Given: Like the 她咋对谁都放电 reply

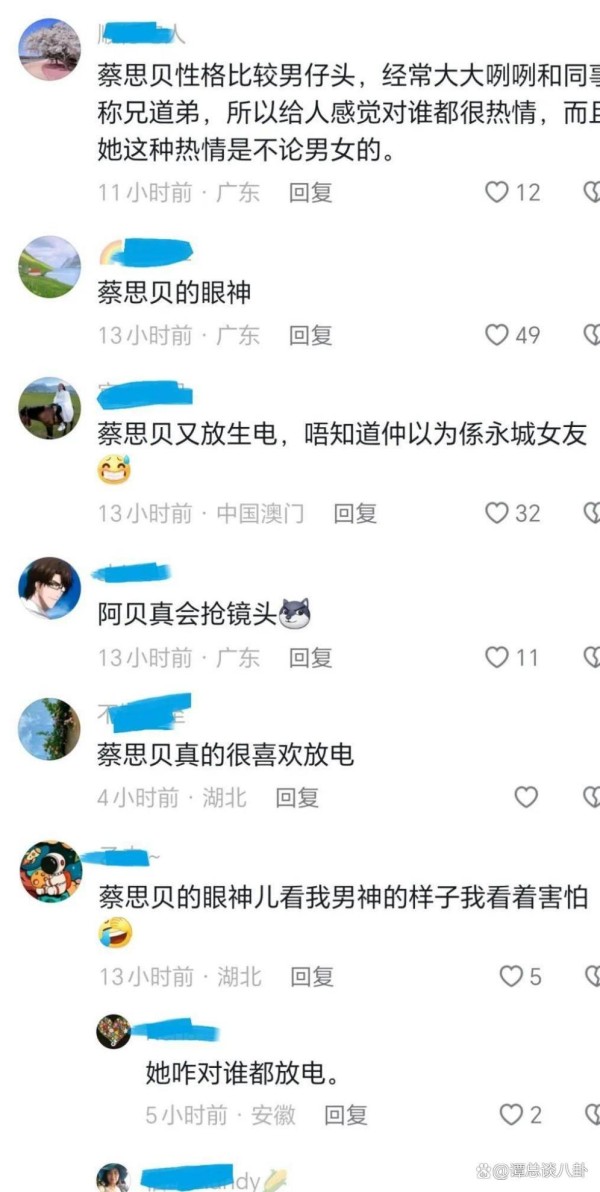Looking at the screenshot, I should point(511,1115).
